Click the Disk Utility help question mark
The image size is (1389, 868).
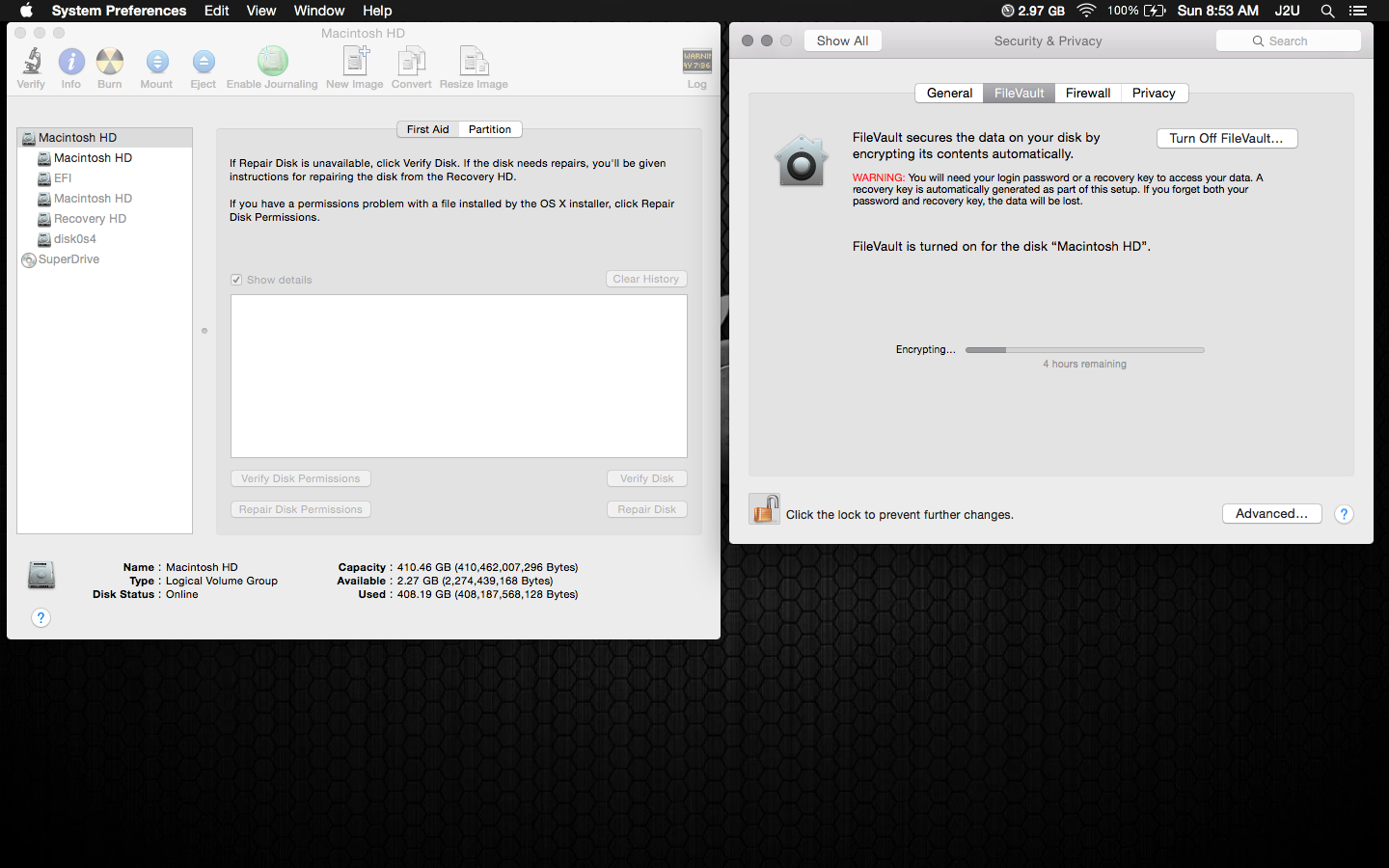41,618
